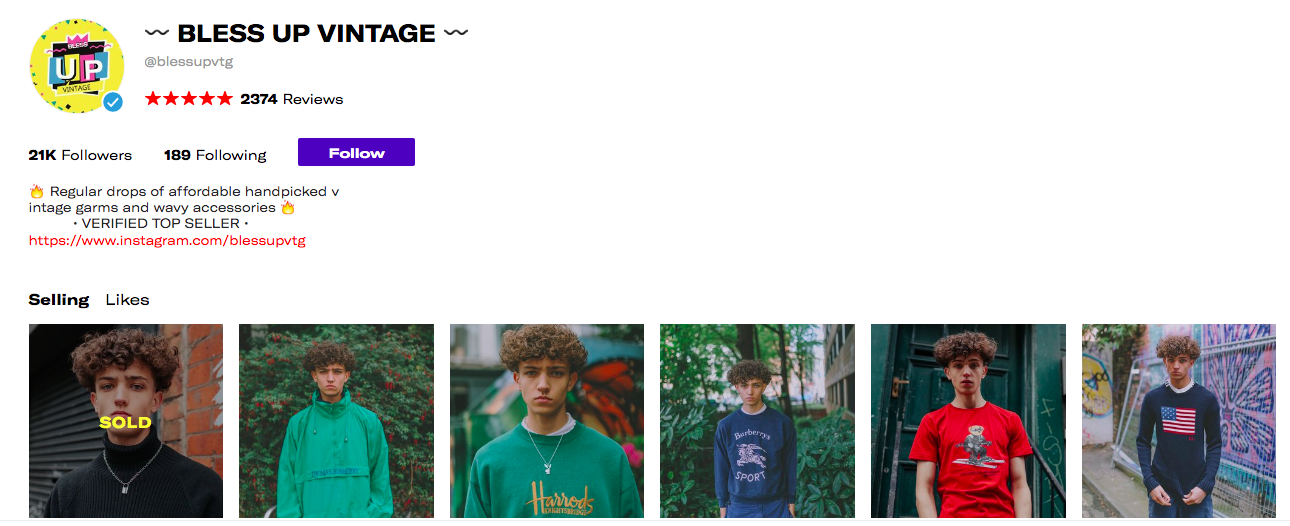The image size is (1290, 526).
Task: Click the yellow SOLD label
Action: (x=126, y=422)
